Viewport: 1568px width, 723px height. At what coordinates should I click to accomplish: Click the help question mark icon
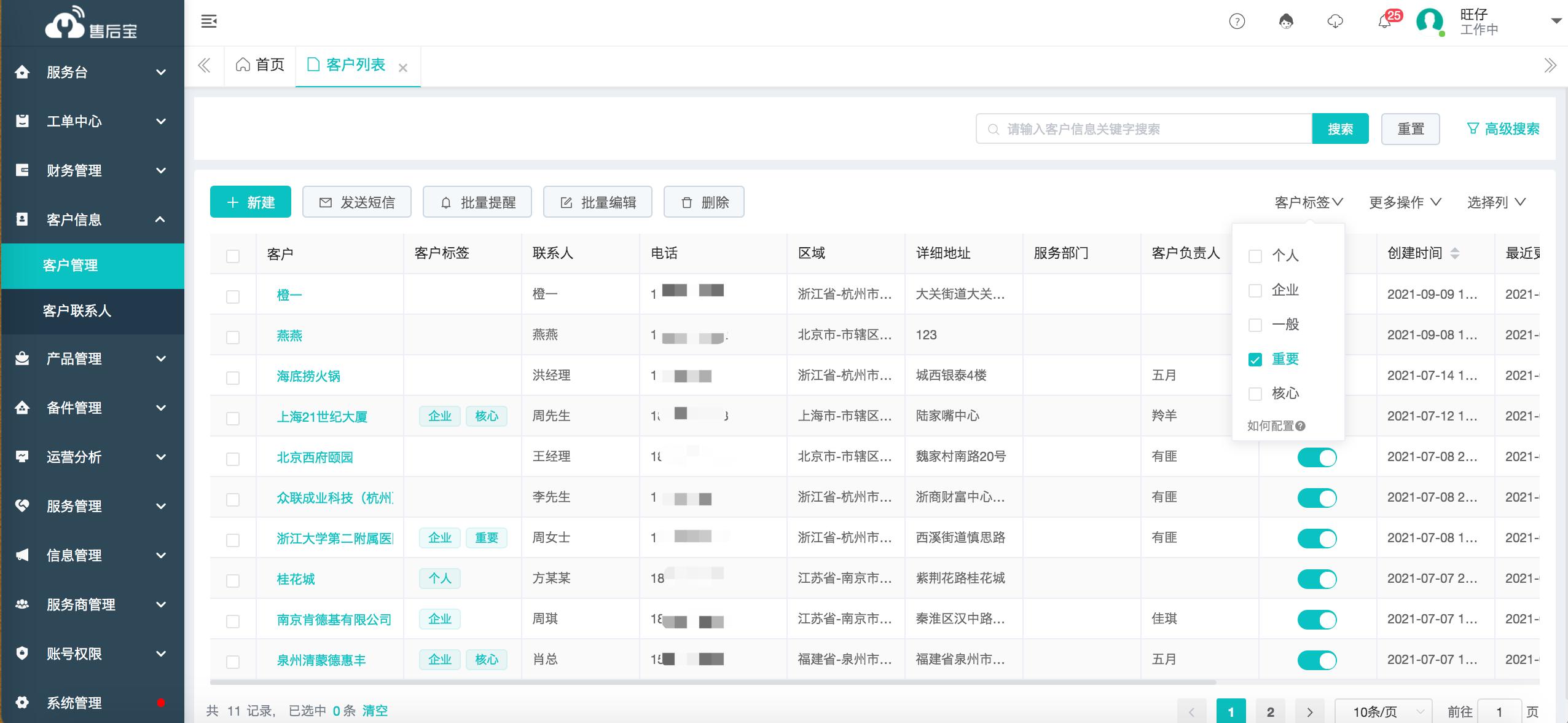tap(1237, 22)
